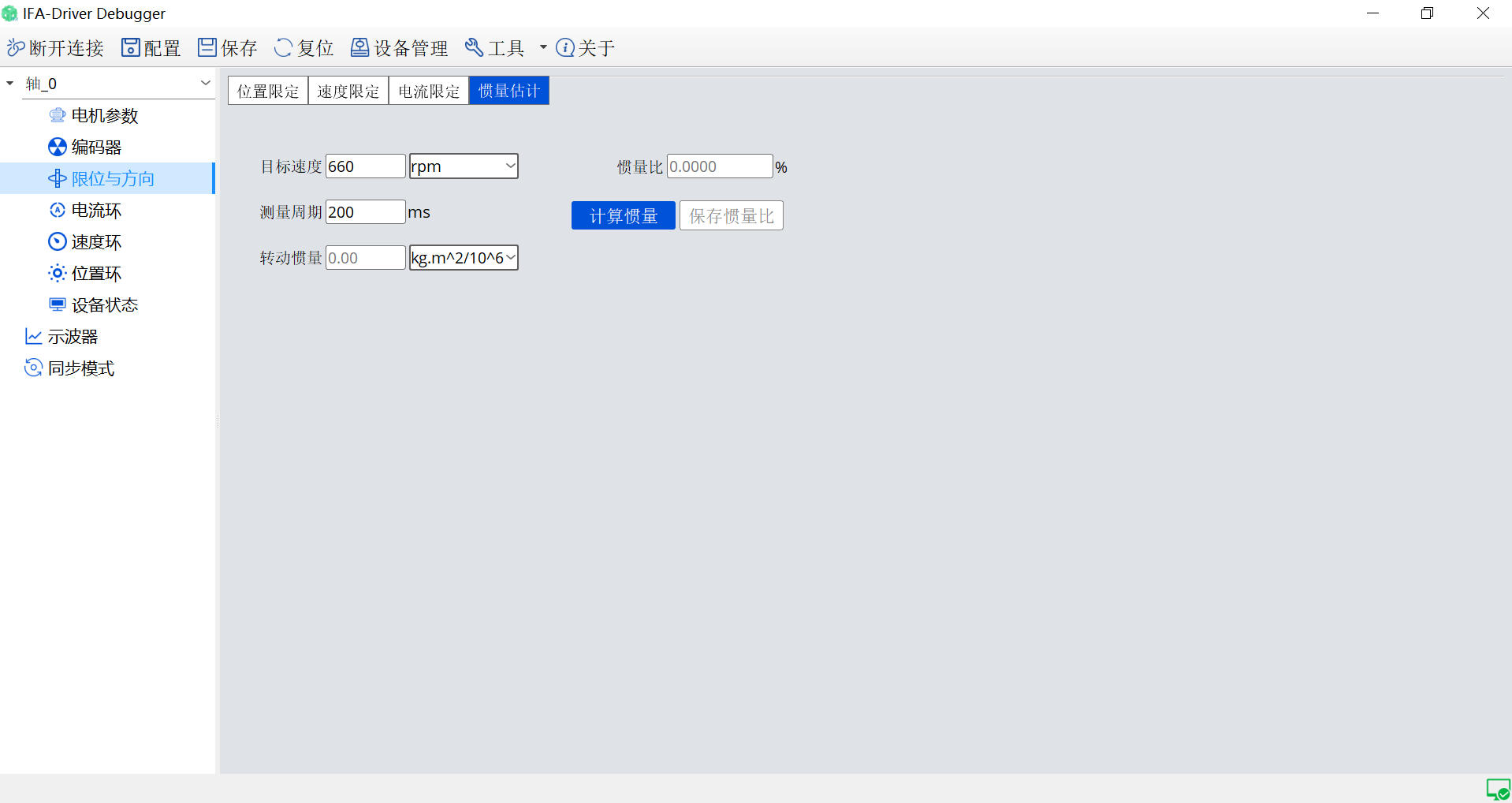The width and height of the screenshot is (1512, 803).
Task: Open dropdown arrow next to 工具
Action: pos(543,48)
